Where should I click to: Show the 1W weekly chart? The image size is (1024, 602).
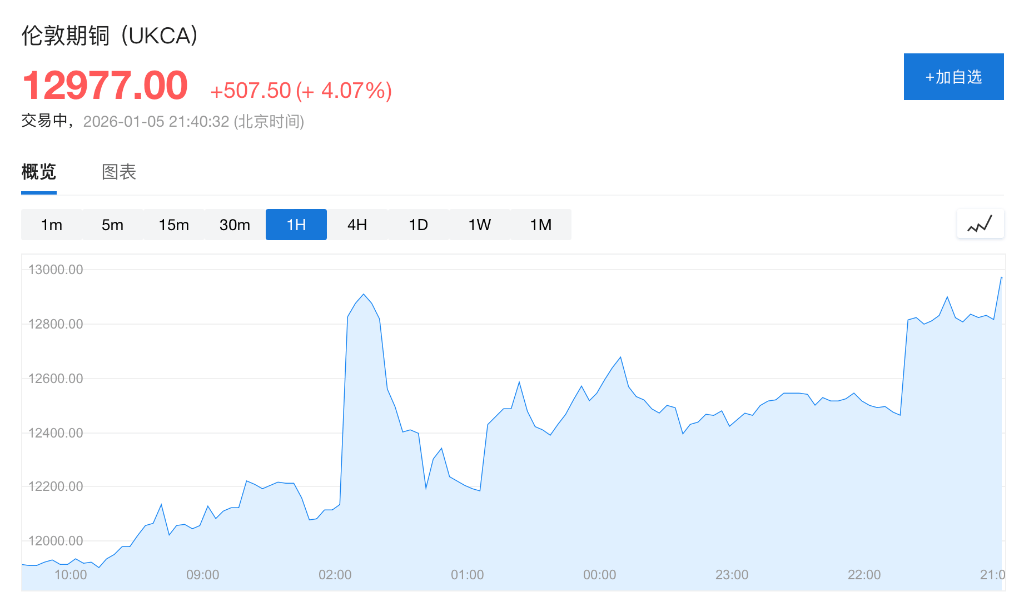pos(479,225)
